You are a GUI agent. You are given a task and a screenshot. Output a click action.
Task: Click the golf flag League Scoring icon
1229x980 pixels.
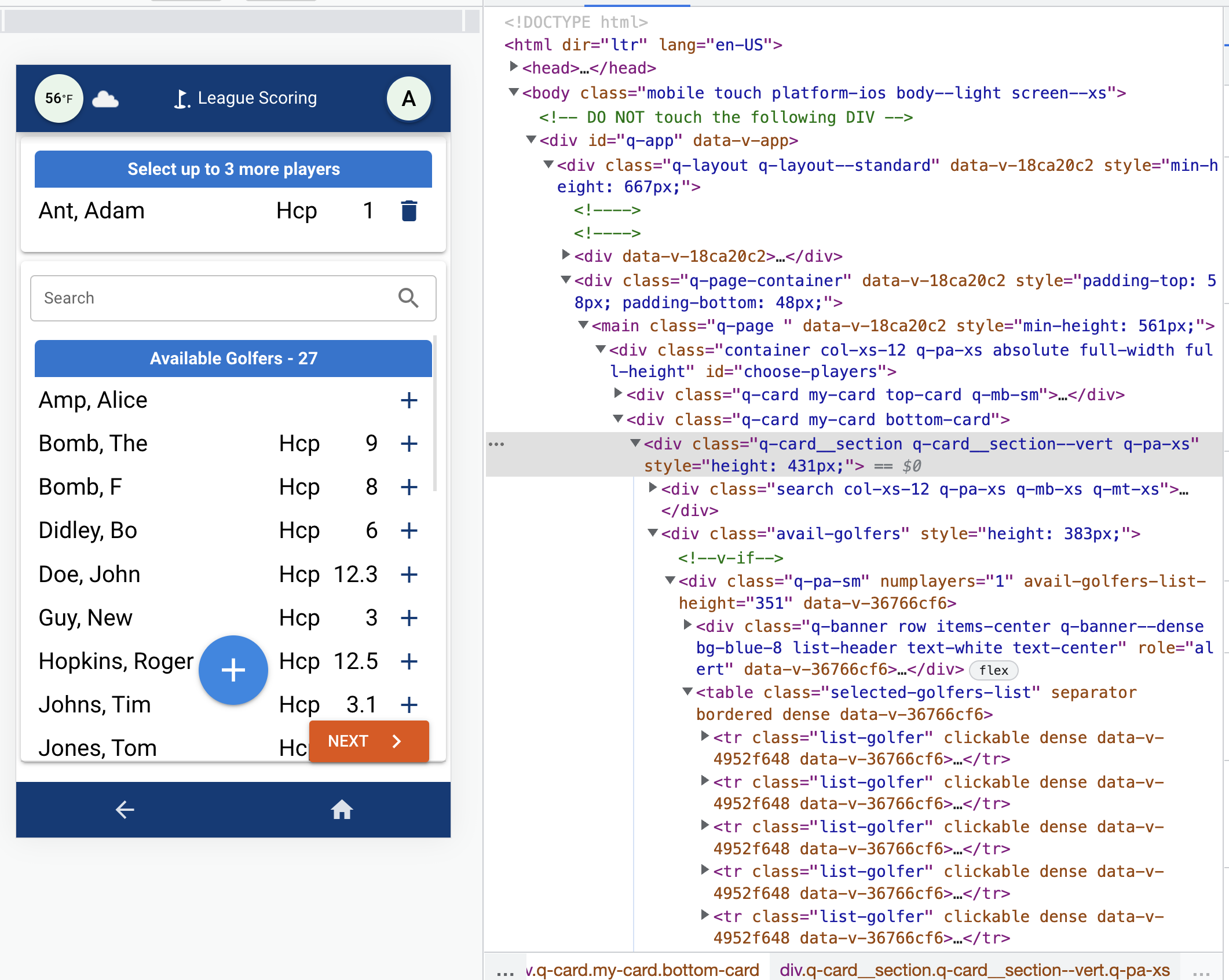coord(181,98)
